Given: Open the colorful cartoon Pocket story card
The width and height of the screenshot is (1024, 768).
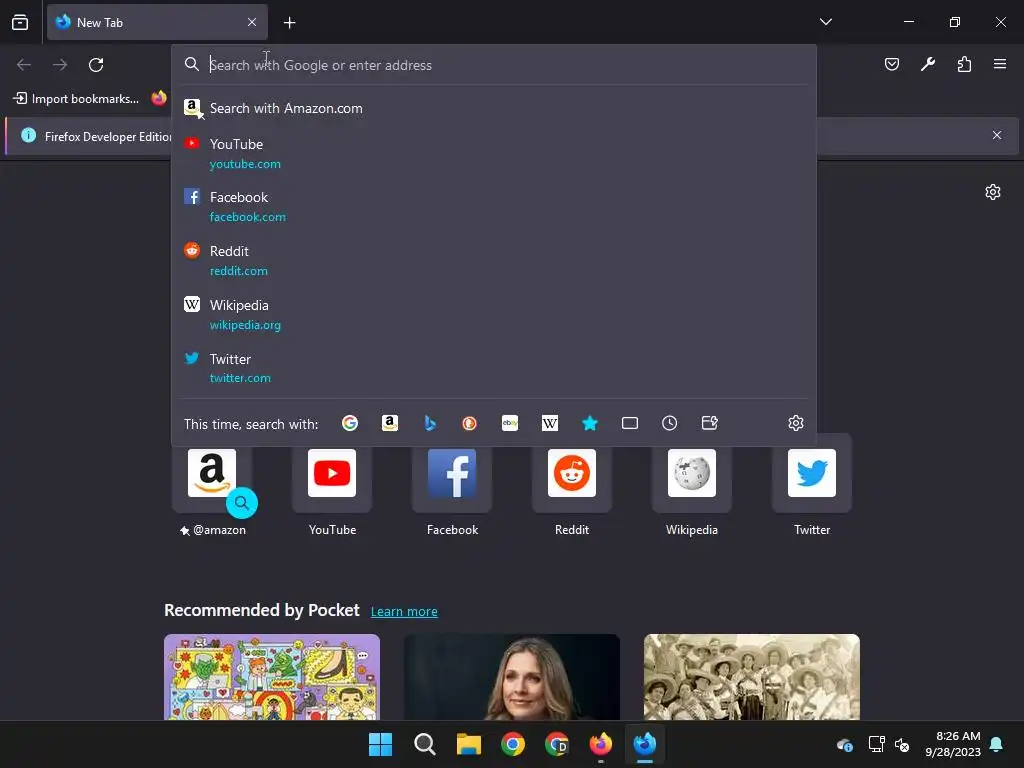Looking at the screenshot, I should click(x=272, y=677).
